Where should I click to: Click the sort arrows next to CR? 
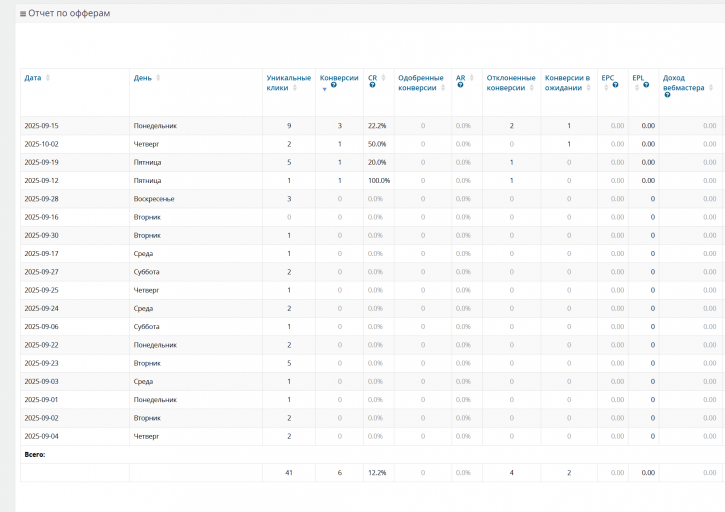pyautogui.click(x=383, y=78)
